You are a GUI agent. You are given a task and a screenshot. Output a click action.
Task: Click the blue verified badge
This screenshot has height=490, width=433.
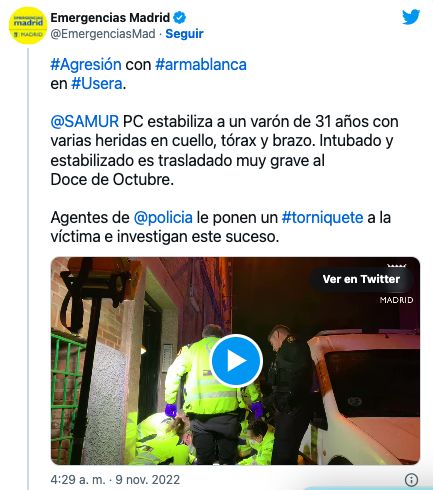[180, 17]
